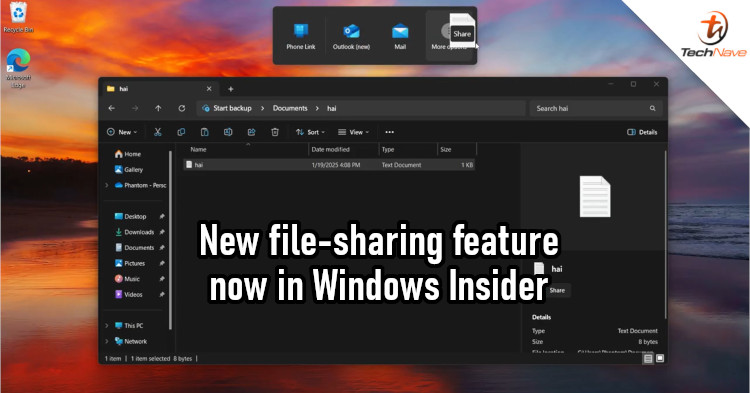
Task: Toggle the Details pane button
Action: tap(642, 132)
